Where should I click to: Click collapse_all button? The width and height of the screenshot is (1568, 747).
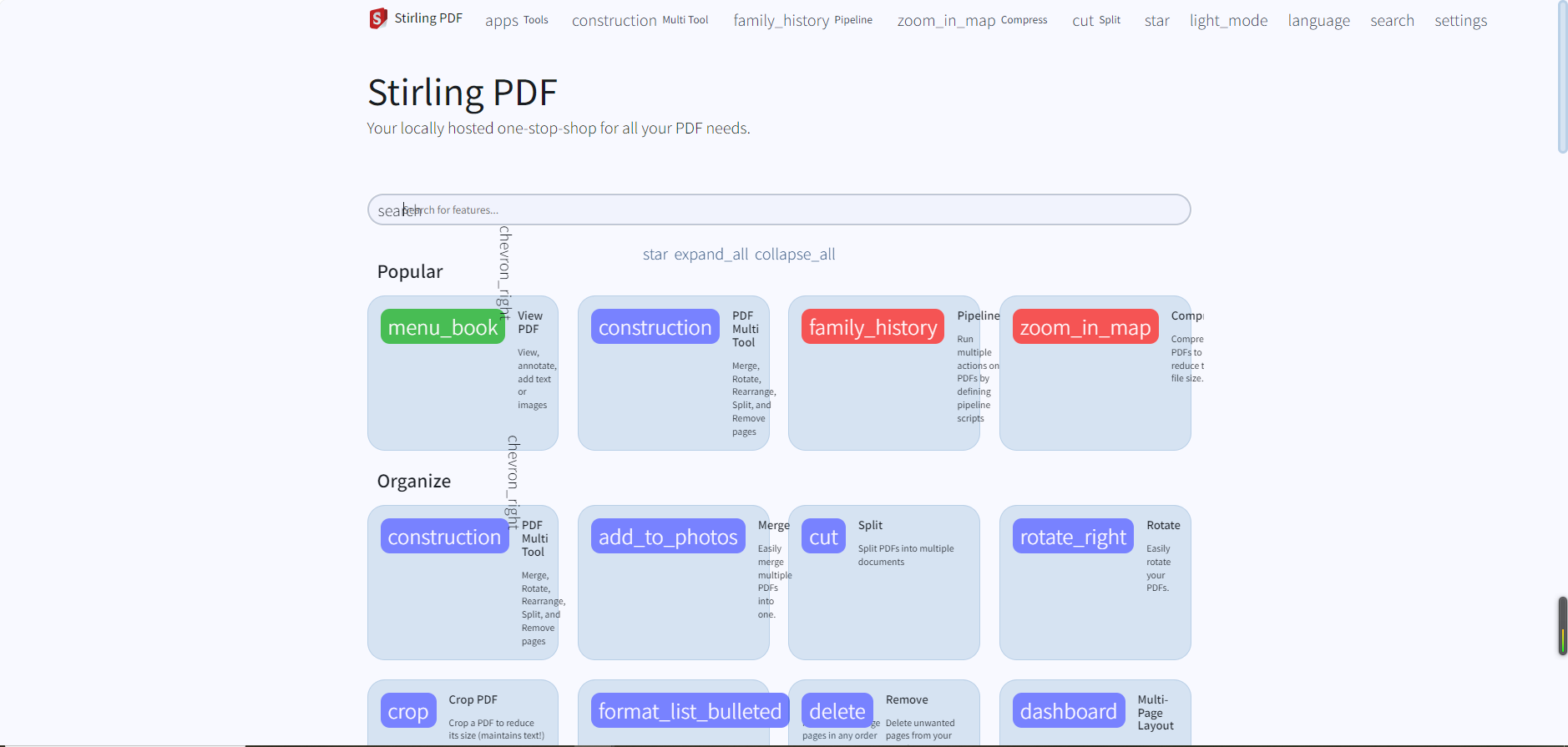795,255
